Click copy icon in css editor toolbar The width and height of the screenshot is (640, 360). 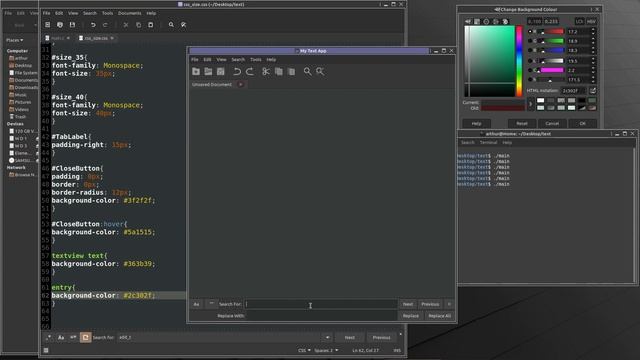(x=138, y=25)
